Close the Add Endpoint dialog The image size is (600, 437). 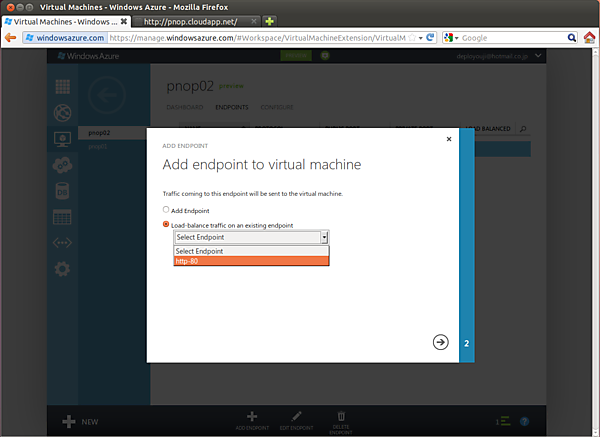pyautogui.click(x=449, y=139)
